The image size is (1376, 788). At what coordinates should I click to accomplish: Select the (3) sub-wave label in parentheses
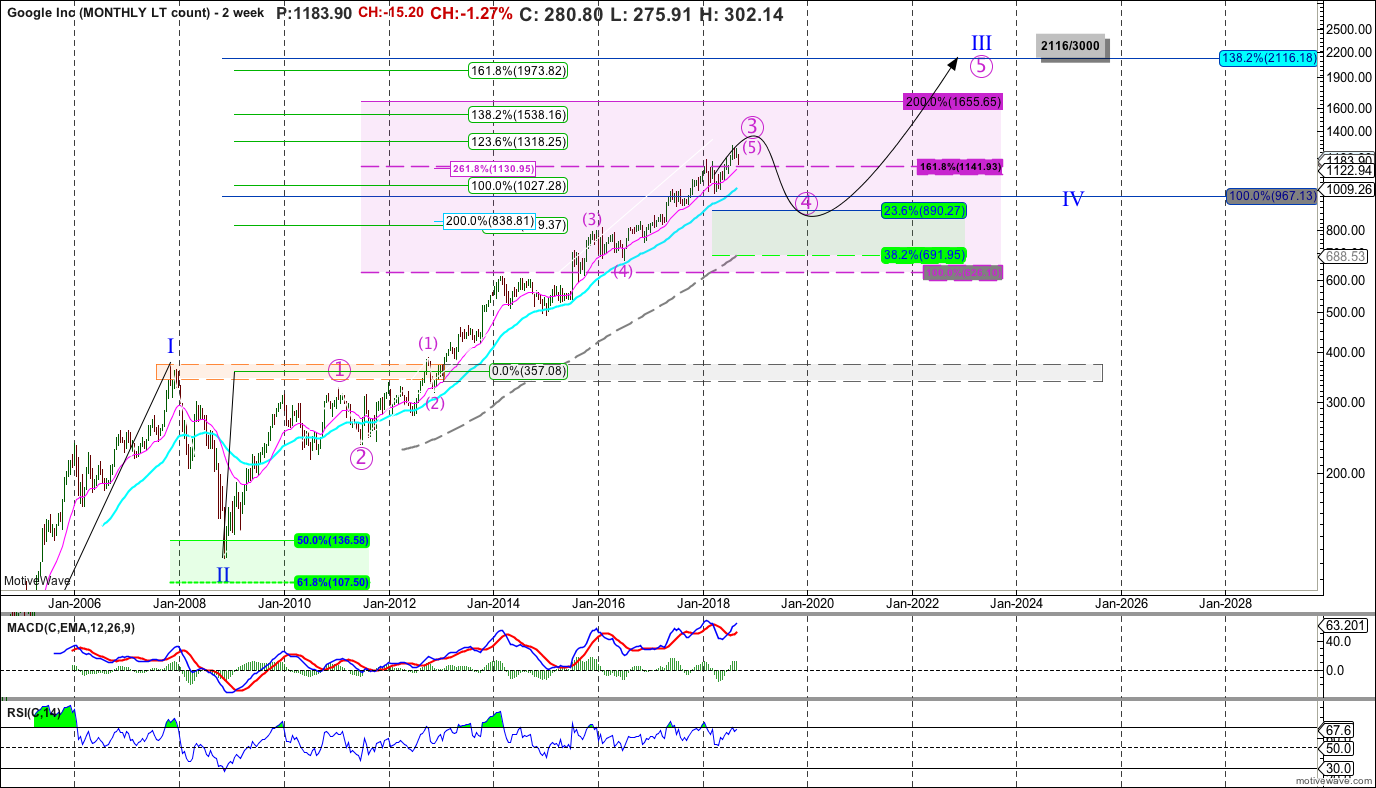pyautogui.click(x=592, y=219)
